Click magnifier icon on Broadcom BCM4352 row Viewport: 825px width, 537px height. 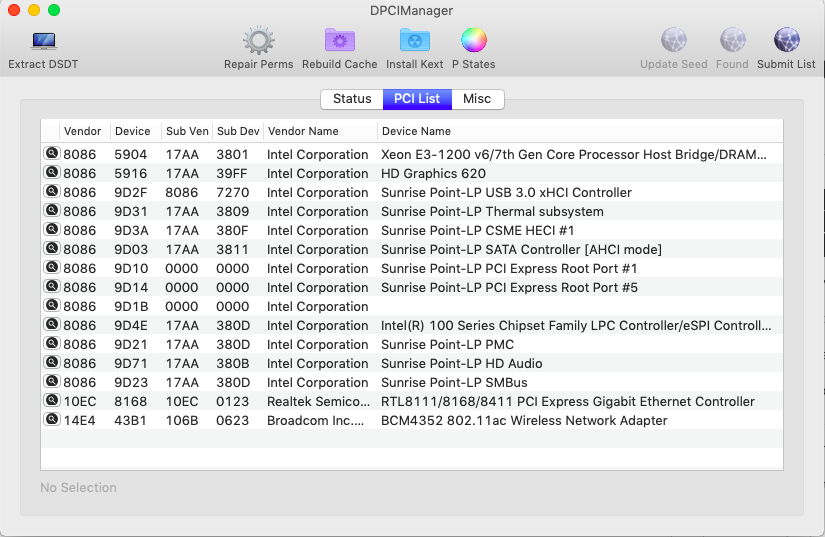point(51,420)
